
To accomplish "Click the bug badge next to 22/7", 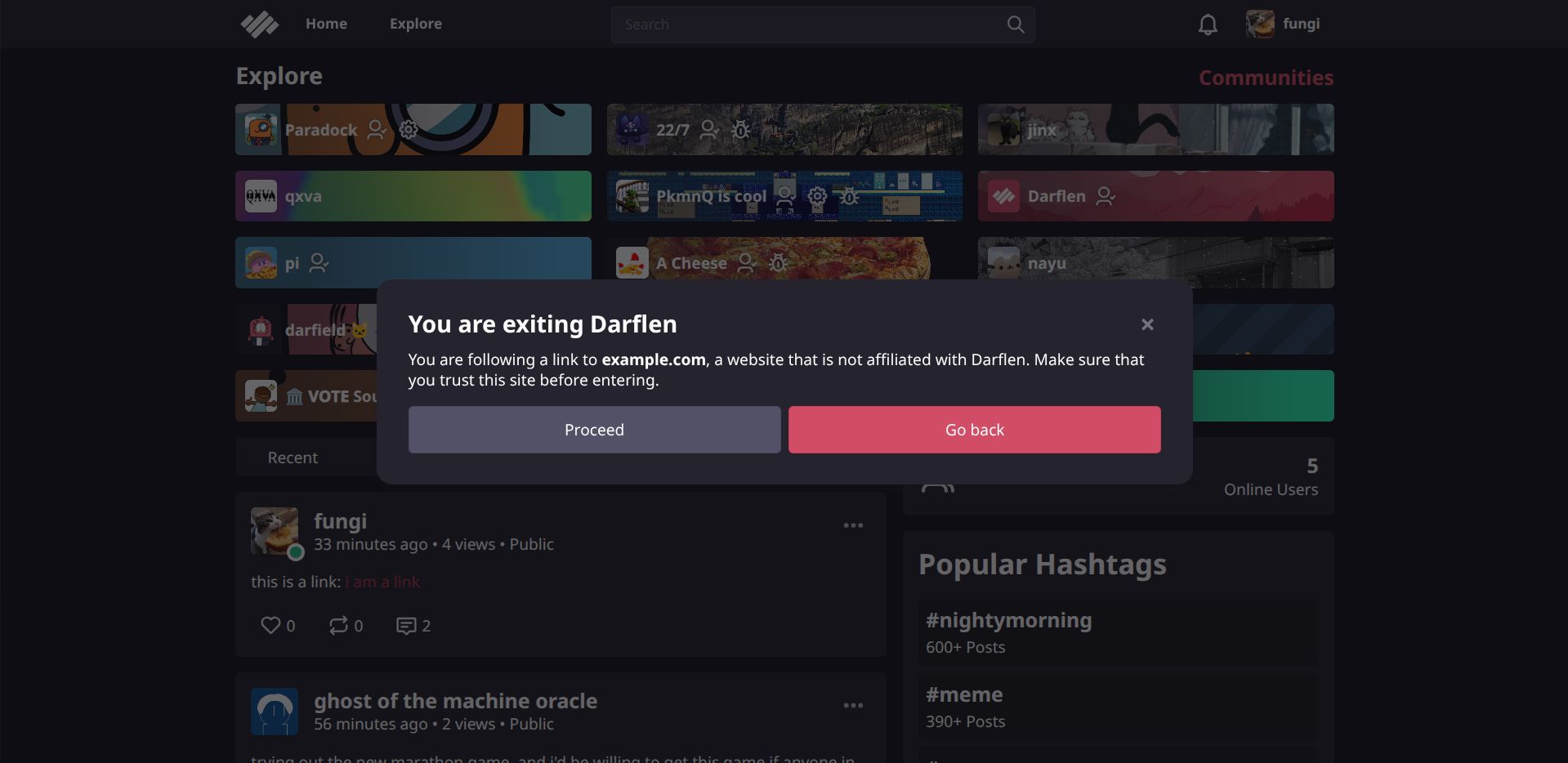I will pos(741,129).
